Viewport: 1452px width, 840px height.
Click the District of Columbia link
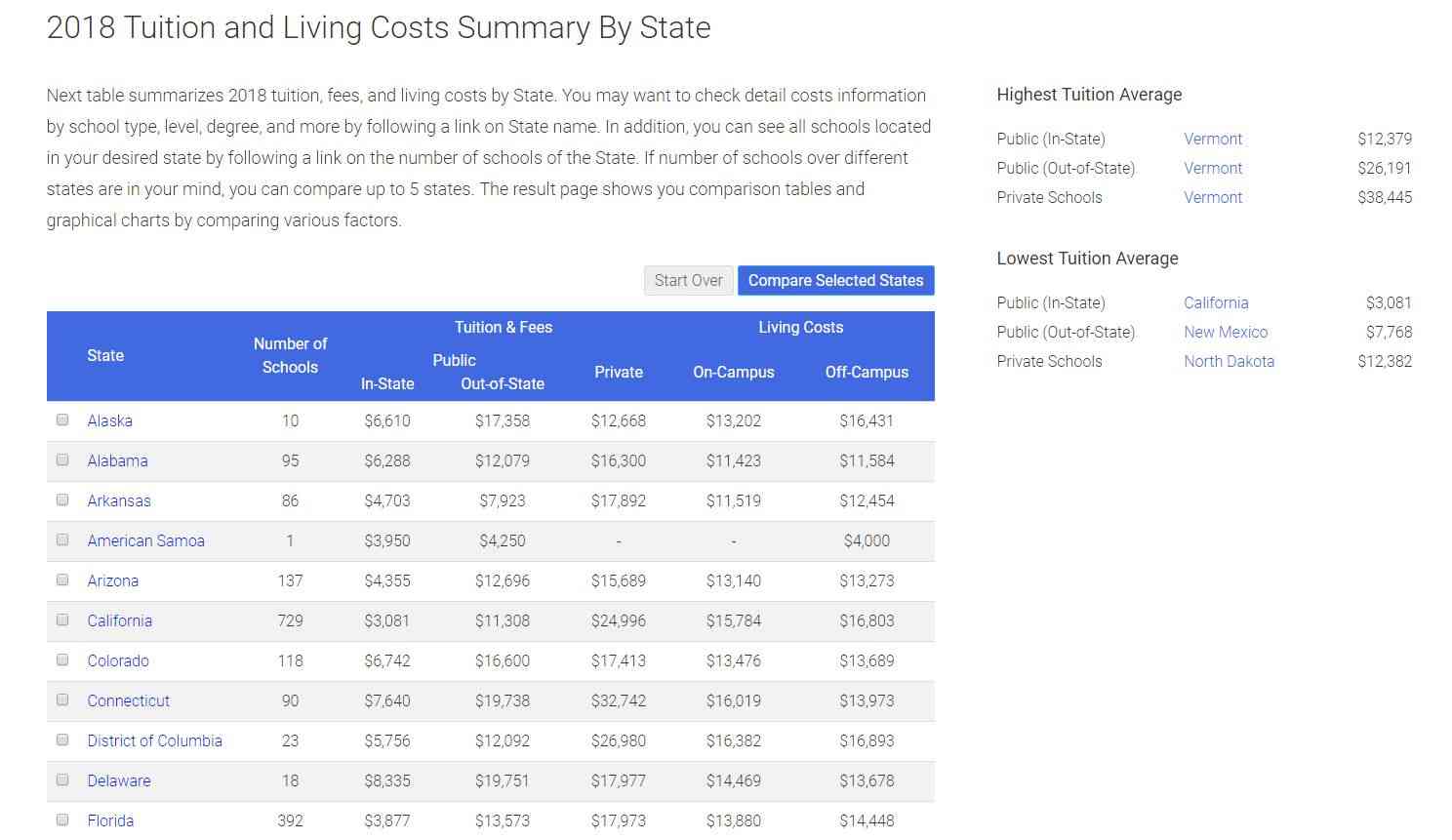click(x=154, y=740)
